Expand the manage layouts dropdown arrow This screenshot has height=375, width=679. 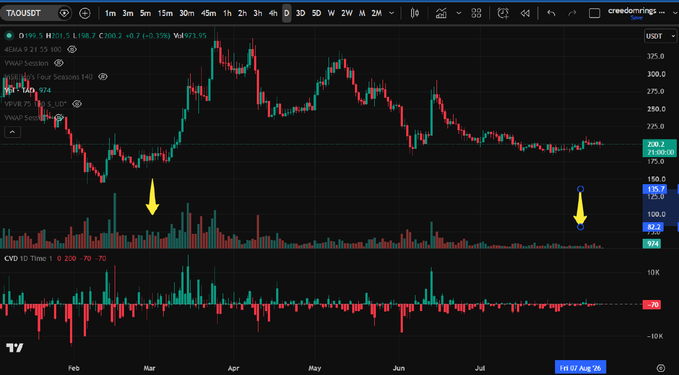point(675,13)
